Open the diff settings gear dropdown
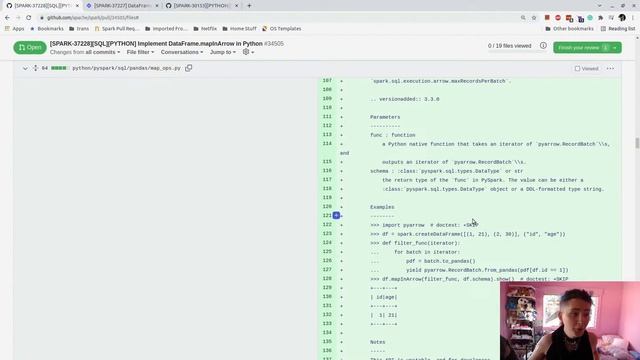This screenshot has height=360, width=640. click(x=248, y=52)
